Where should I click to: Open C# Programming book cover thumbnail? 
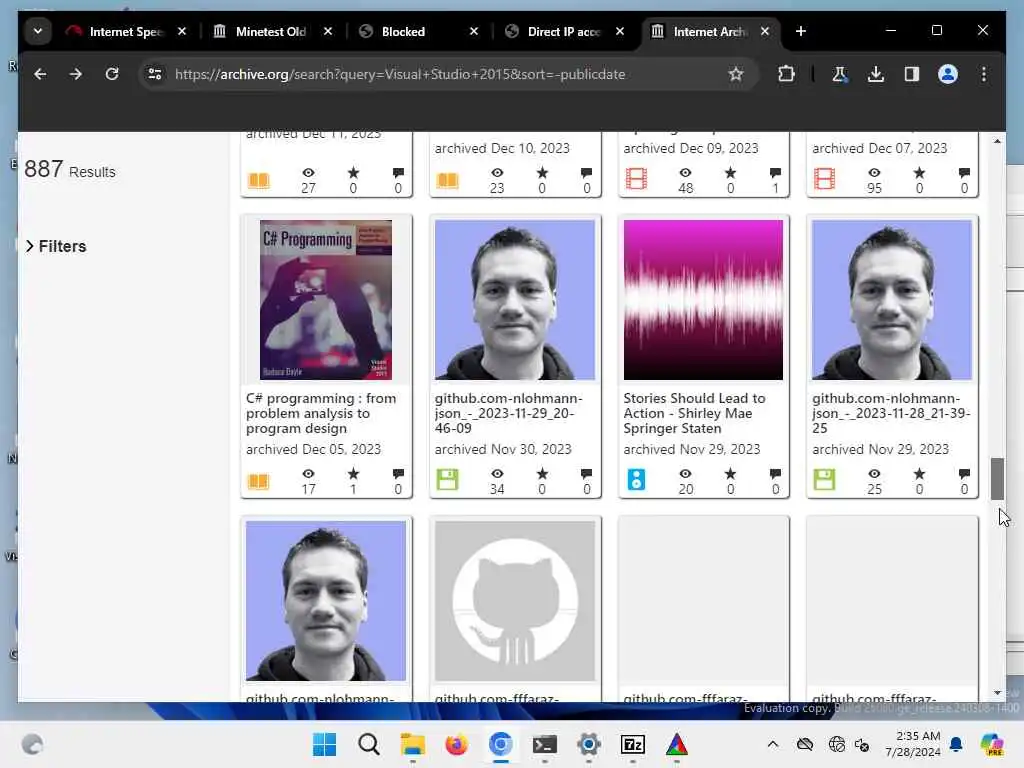pyautogui.click(x=326, y=300)
